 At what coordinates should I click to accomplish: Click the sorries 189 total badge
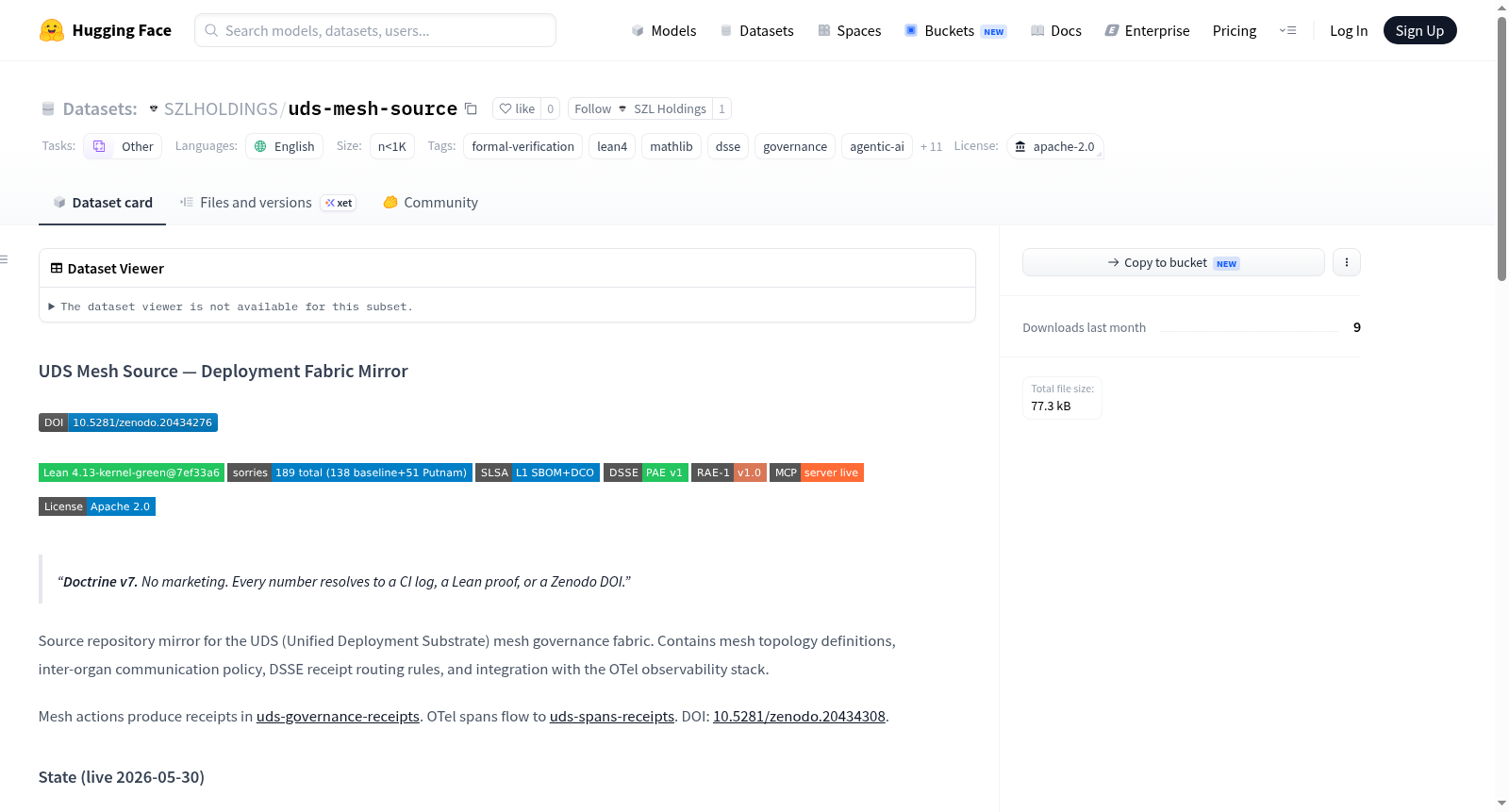pyautogui.click(x=350, y=472)
